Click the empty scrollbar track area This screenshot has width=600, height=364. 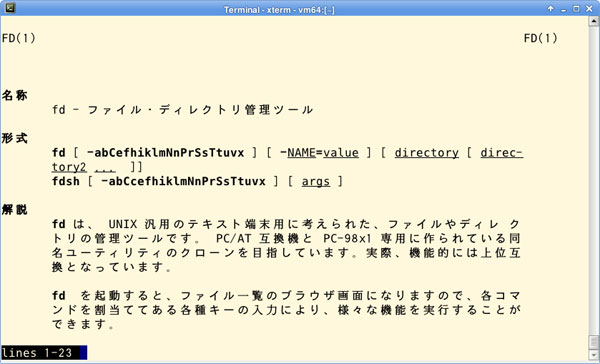tap(594, 180)
